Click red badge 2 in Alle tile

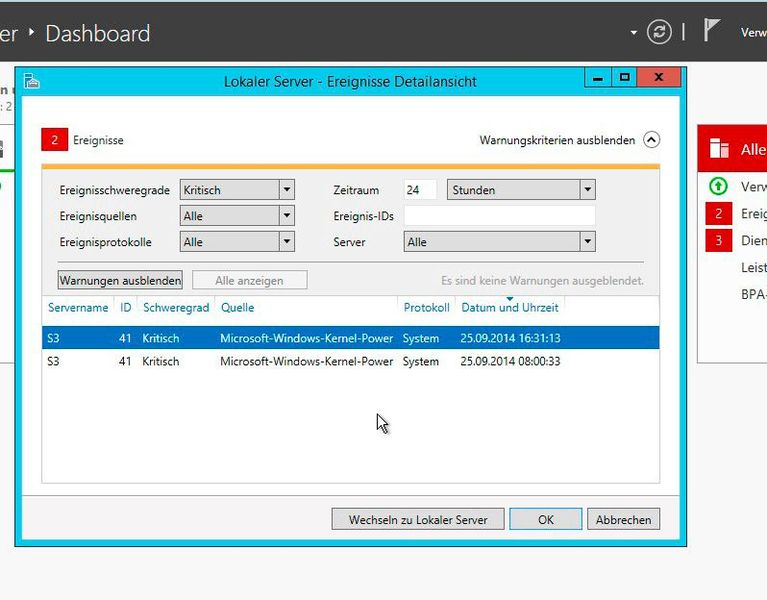[x=719, y=214]
